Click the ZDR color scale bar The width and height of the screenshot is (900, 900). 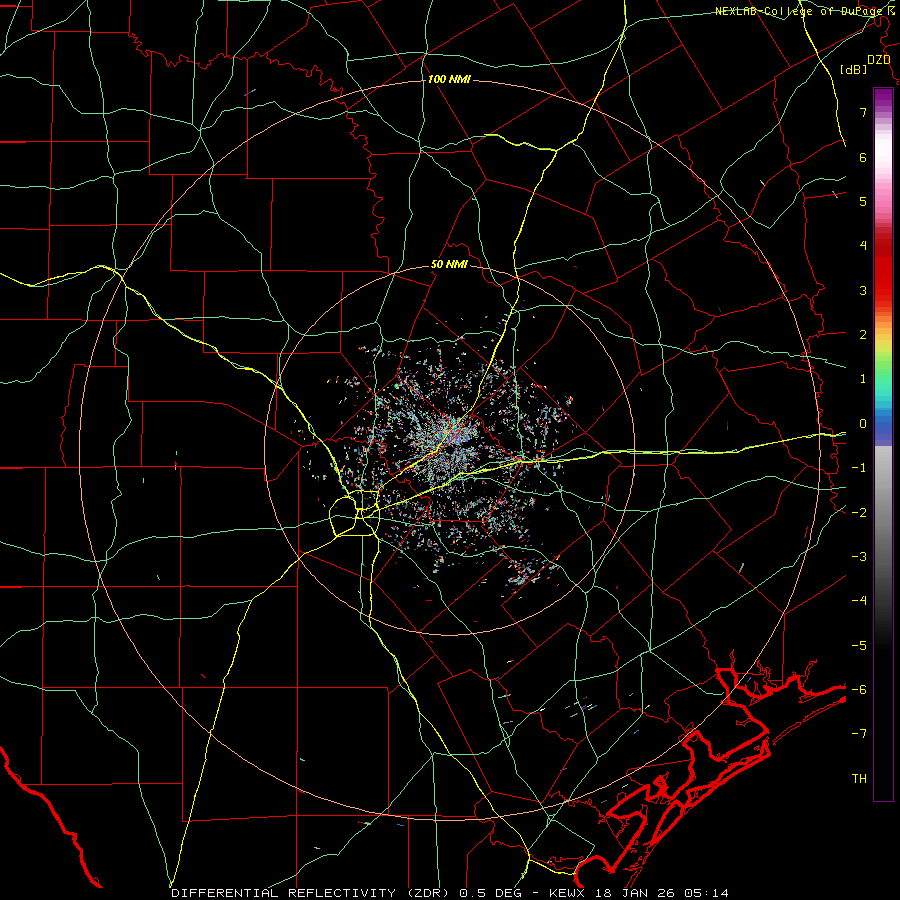tap(883, 444)
